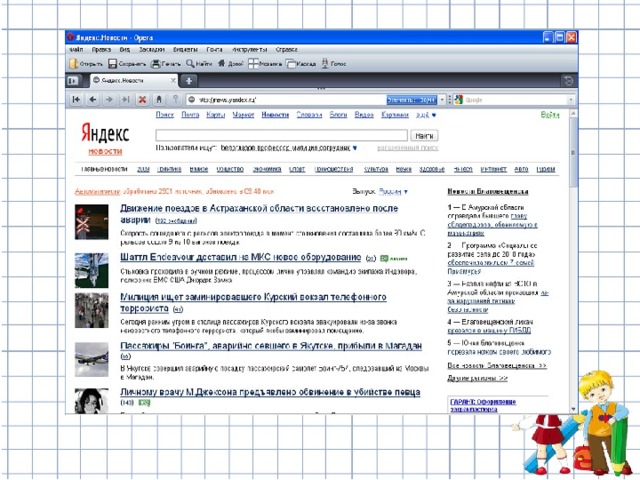This screenshot has height=480, width=640.
Task: Open a new tab with the plus button
Action: point(189,81)
